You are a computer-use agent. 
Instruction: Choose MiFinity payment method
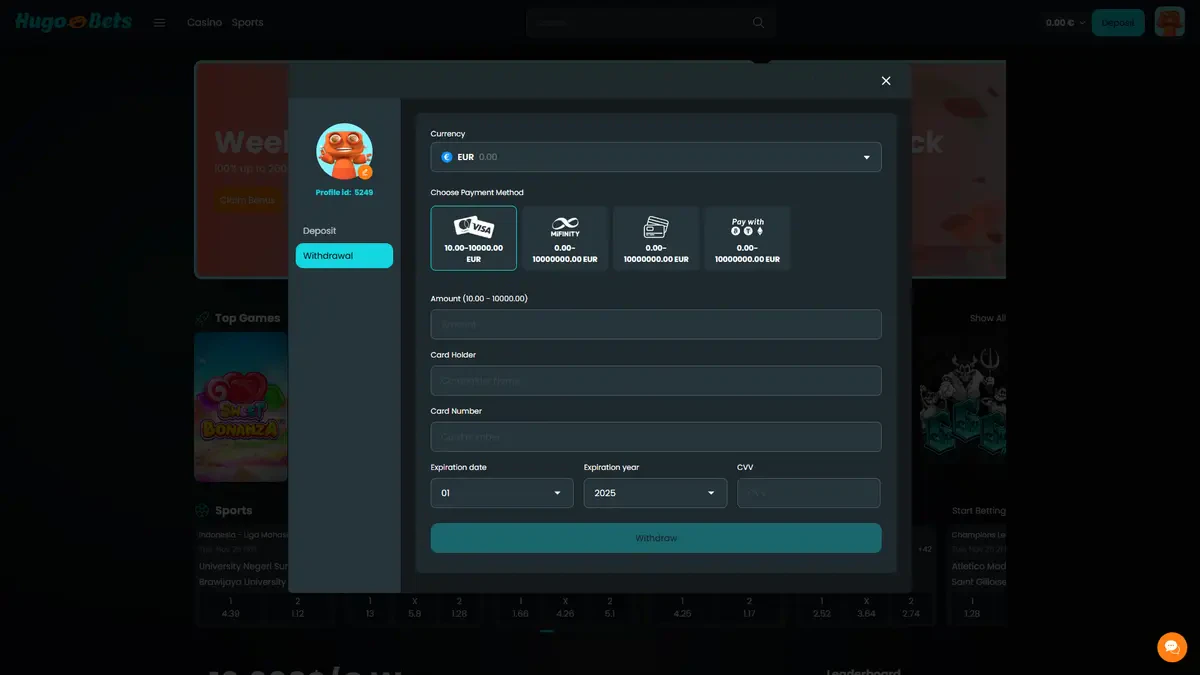(565, 238)
